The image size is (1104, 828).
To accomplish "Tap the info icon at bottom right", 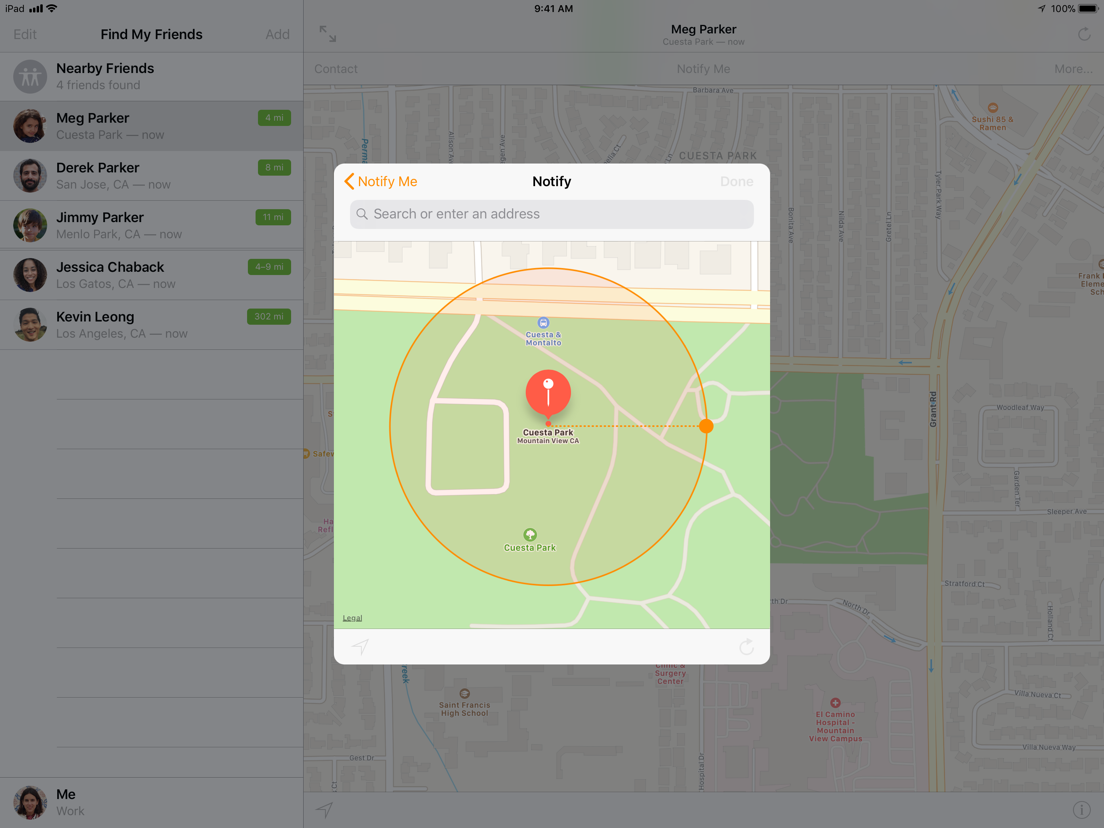I will (1081, 810).
